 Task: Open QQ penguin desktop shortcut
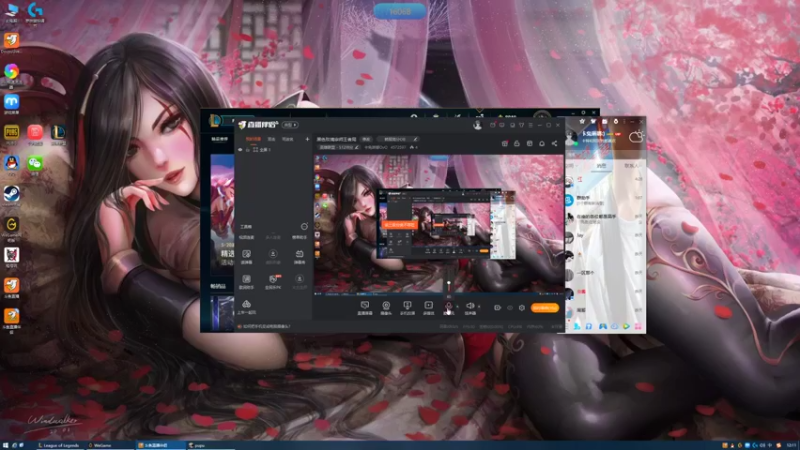point(11,165)
